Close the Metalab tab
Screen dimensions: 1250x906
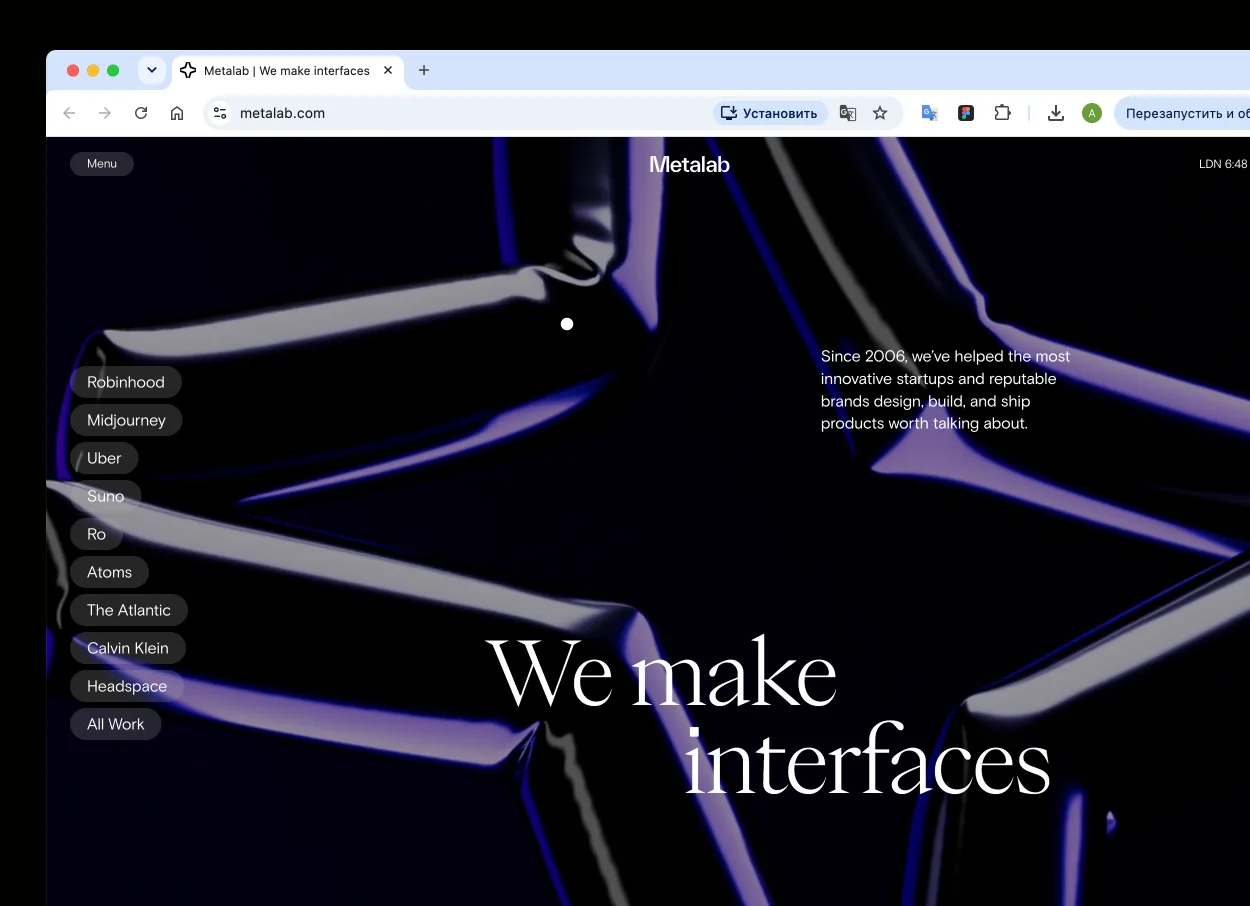[x=388, y=71]
